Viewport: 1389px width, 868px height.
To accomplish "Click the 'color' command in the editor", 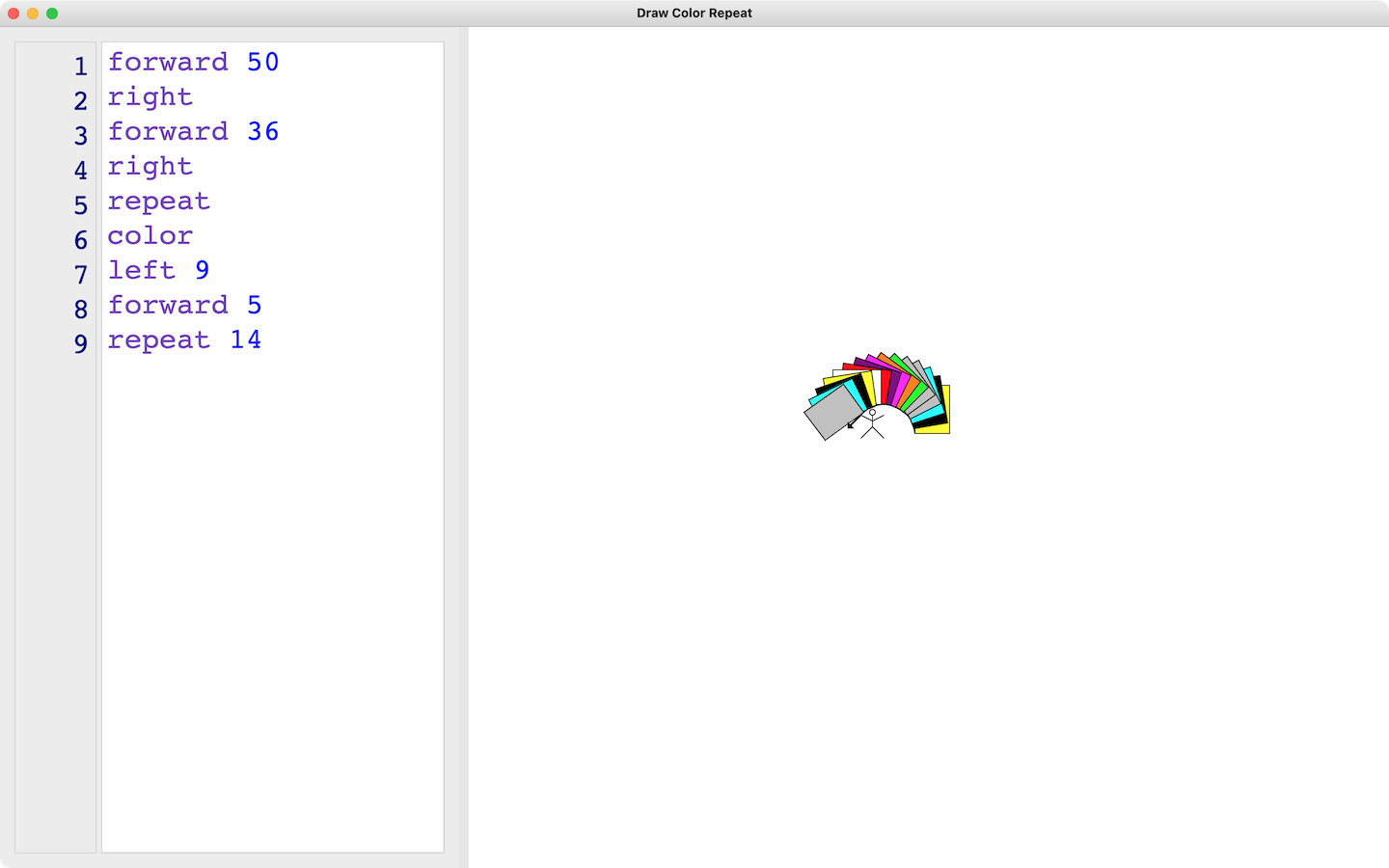I will (x=150, y=236).
